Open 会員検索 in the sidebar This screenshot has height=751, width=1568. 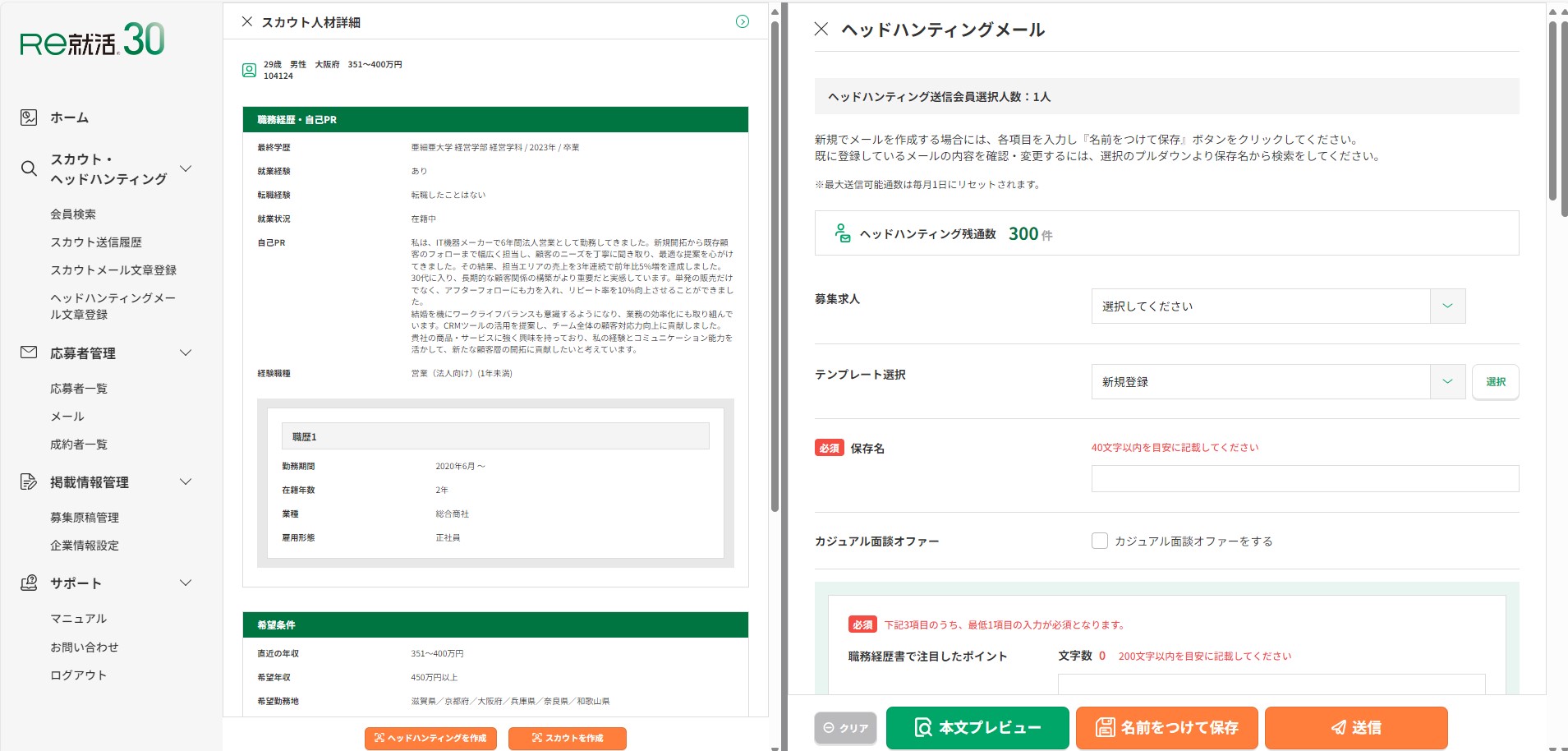click(73, 214)
